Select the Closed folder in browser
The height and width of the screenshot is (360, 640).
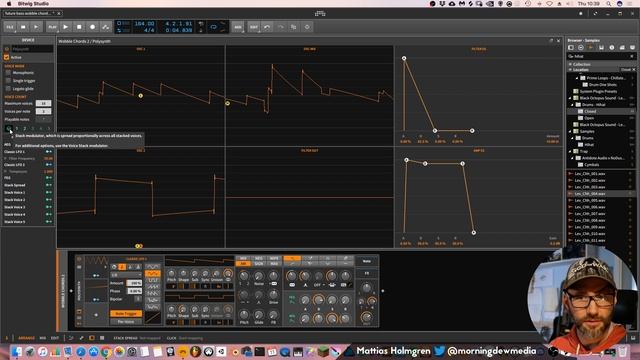click(600, 111)
